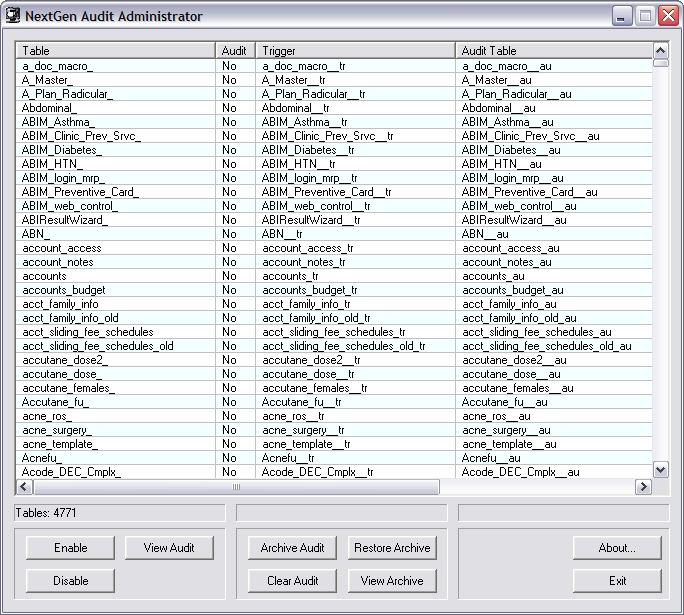The width and height of the screenshot is (684, 615).
Task: Select the ABIM_HTN_ row
Action: click(x=334, y=164)
